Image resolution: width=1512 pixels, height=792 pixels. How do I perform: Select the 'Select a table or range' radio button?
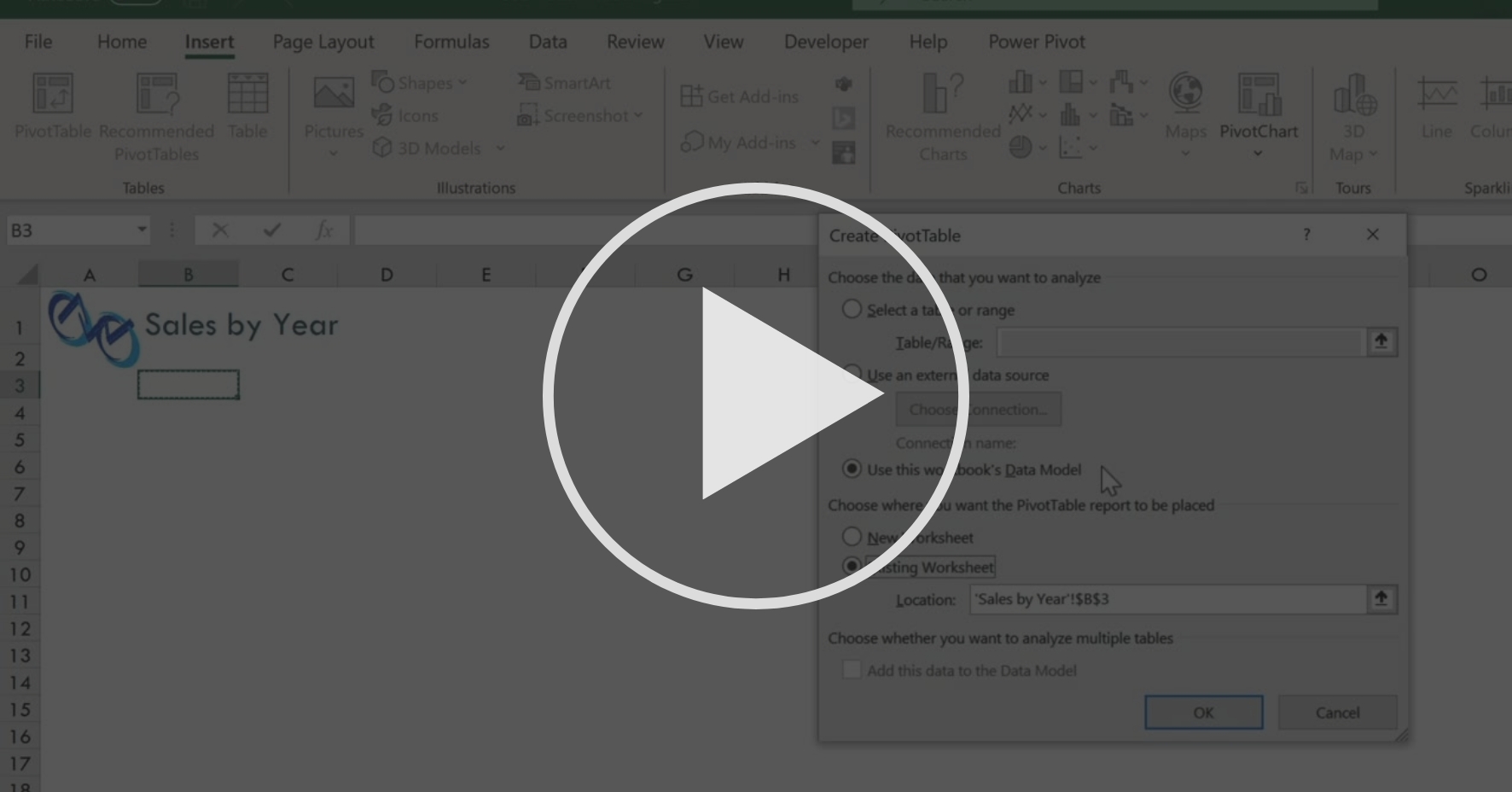coord(851,310)
